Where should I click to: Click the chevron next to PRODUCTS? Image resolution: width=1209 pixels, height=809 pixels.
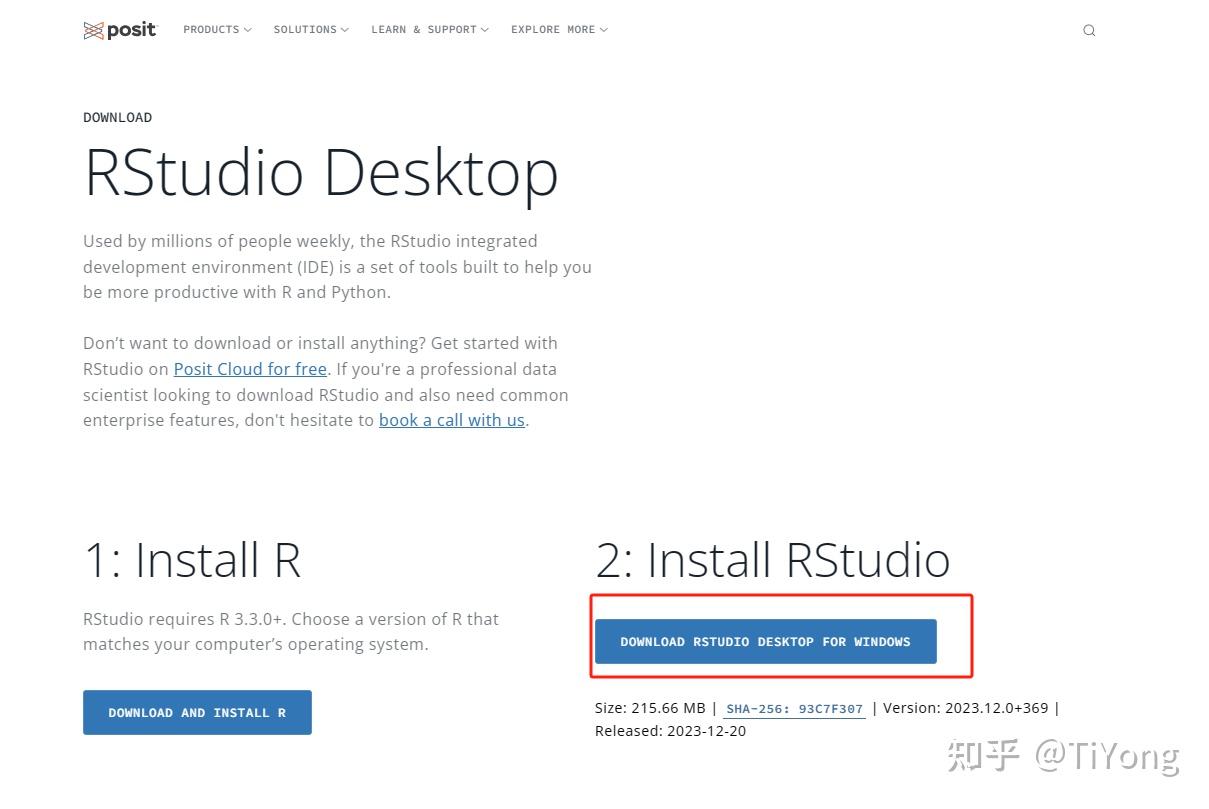click(247, 30)
